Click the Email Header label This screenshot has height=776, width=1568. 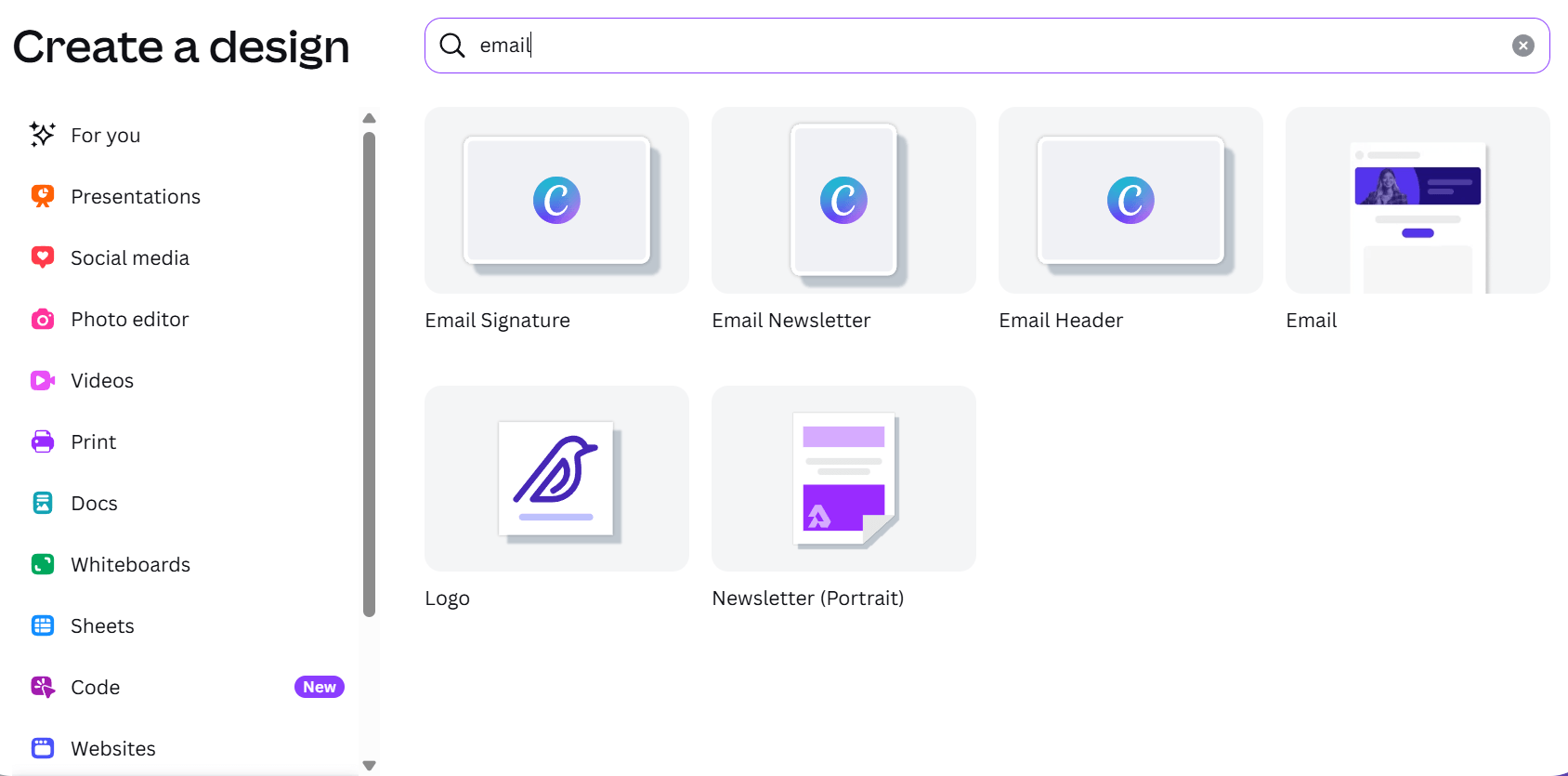point(1061,321)
